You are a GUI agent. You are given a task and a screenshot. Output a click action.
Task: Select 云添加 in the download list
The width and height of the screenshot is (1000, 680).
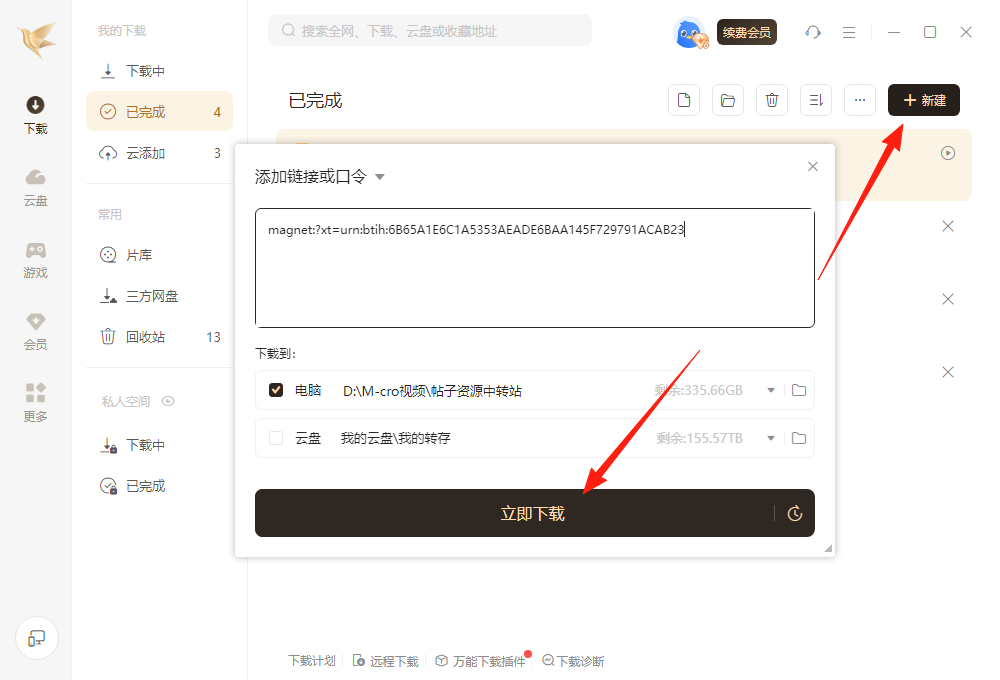(x=145, y=153)
